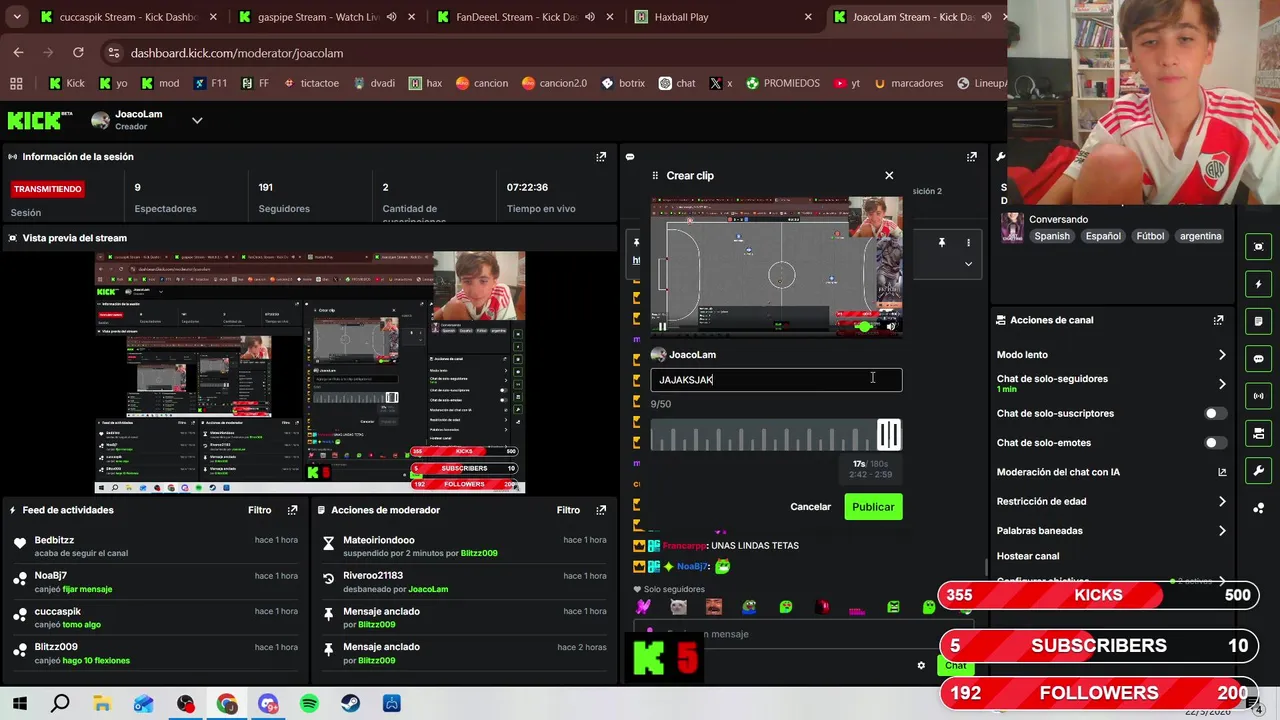Click the chat bubble sidebar icon
The height and width of the screenshot is (720, 1280).
coord(1258,359)
